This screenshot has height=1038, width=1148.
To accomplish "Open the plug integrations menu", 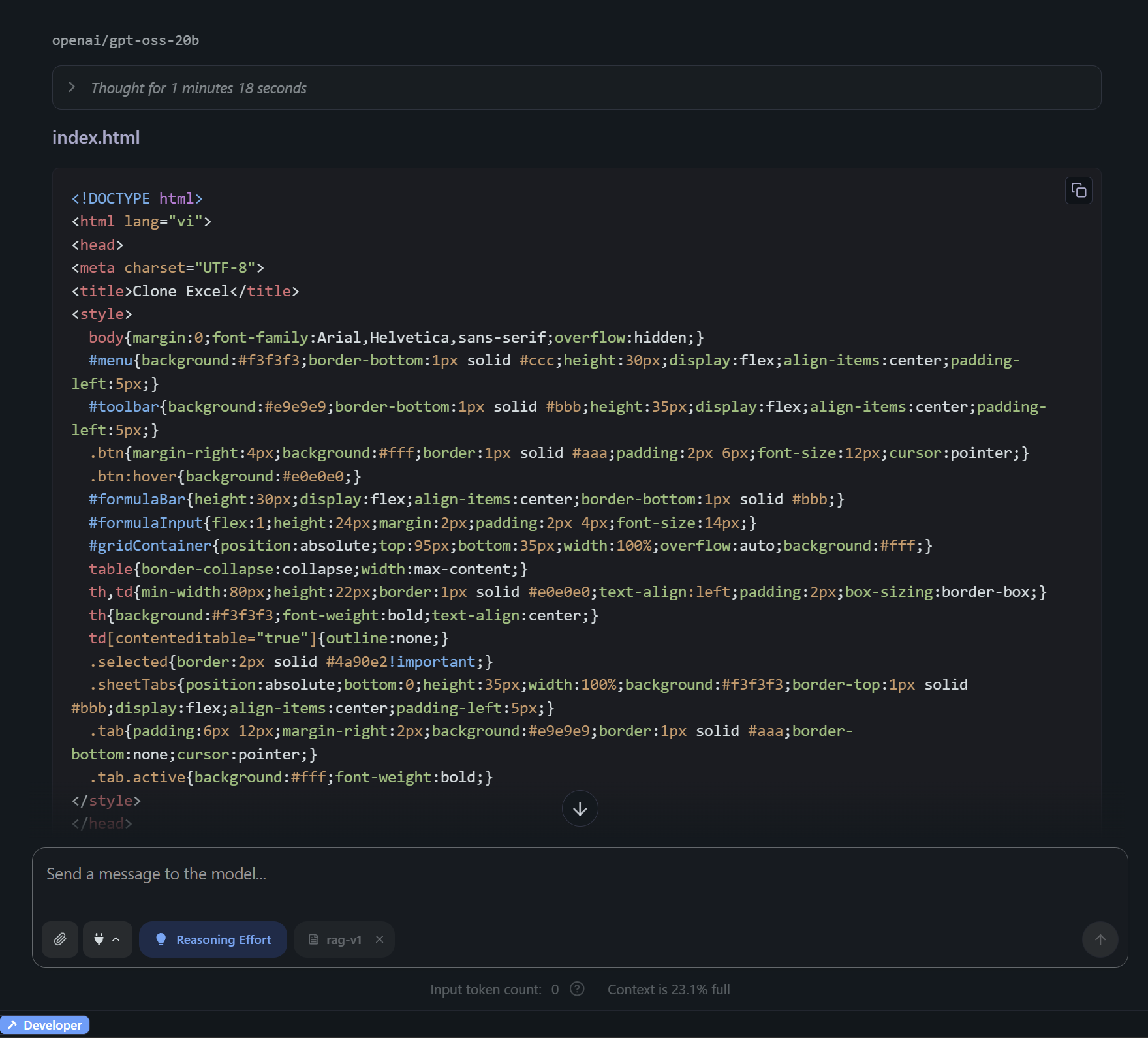I will (x=107, y=939).
